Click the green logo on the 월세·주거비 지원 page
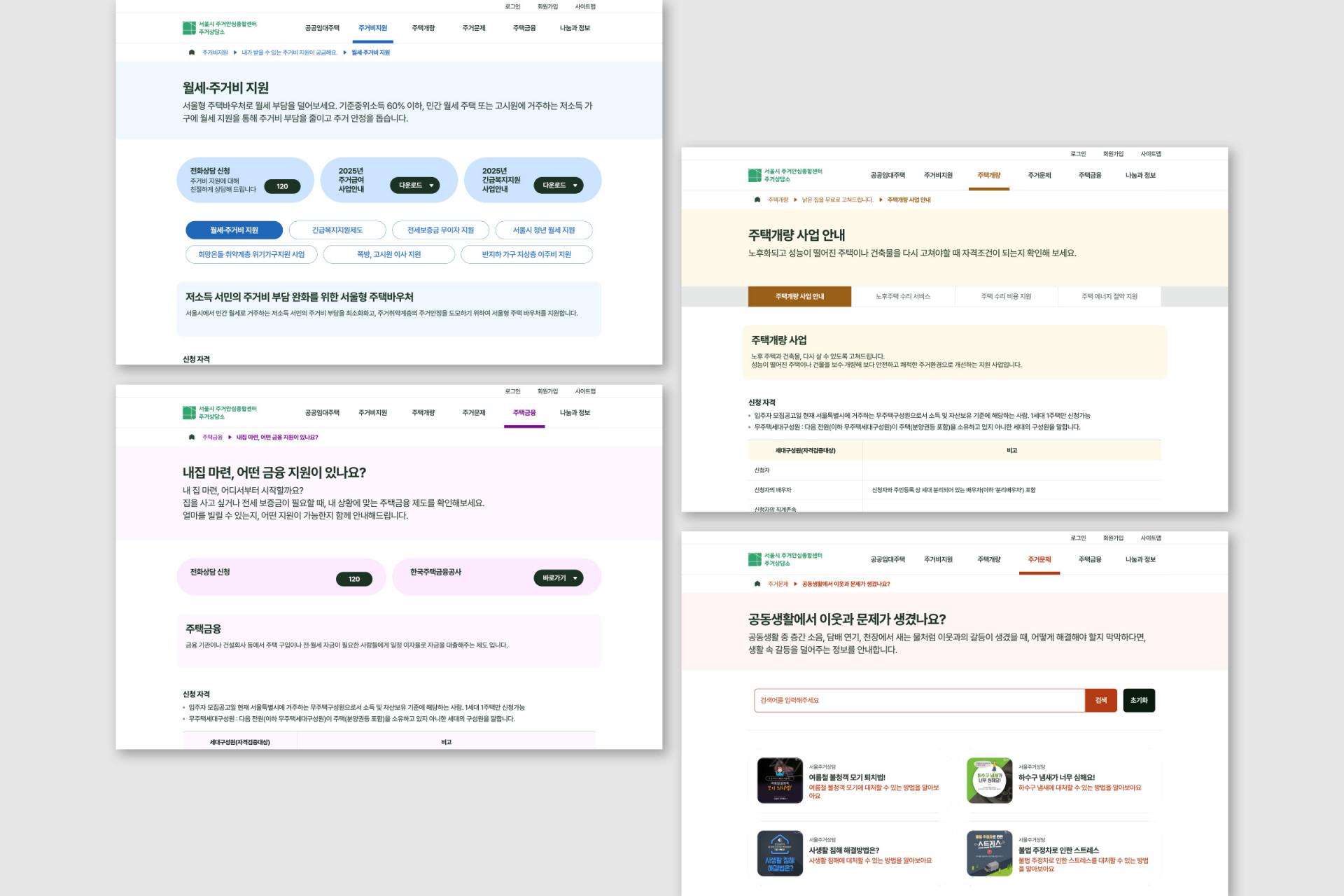 219,28
